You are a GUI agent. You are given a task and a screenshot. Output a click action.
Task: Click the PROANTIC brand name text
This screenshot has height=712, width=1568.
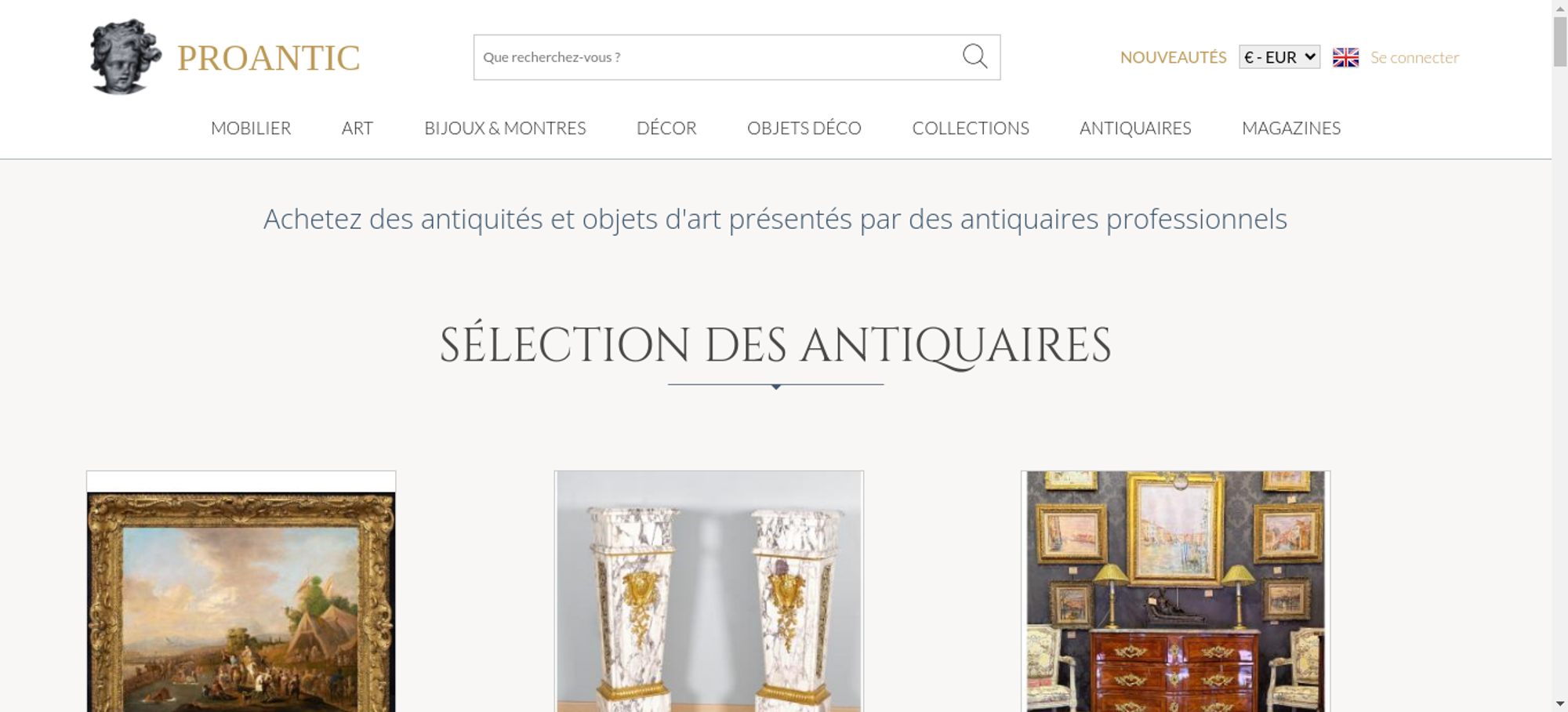[x=268, y=58]
